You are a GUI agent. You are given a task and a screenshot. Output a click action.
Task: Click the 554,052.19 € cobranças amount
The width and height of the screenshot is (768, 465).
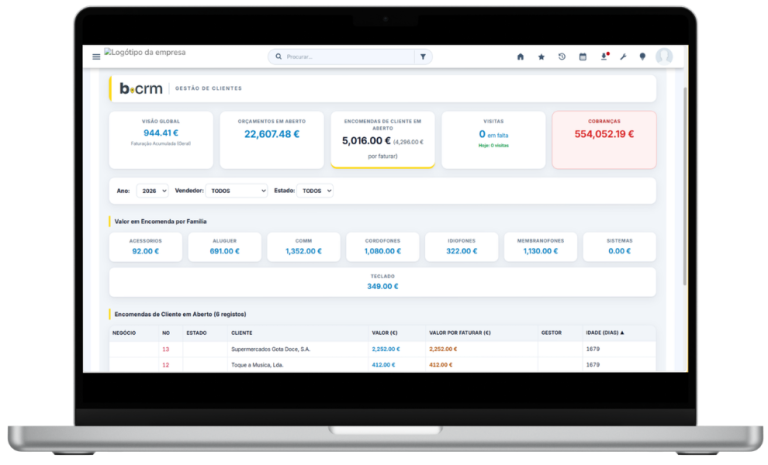tap(604, 134)
